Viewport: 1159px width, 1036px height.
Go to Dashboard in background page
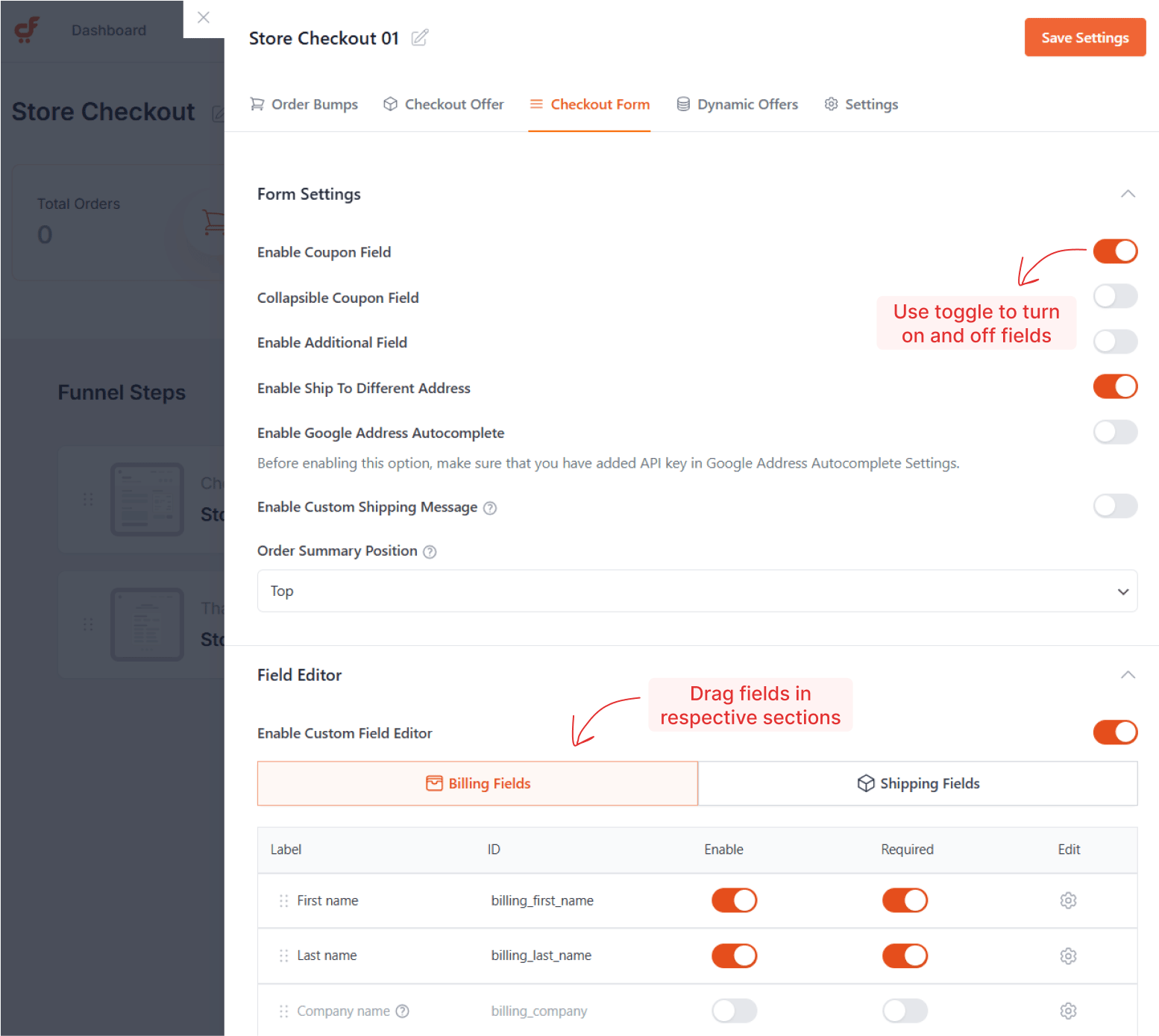(109, 31)
